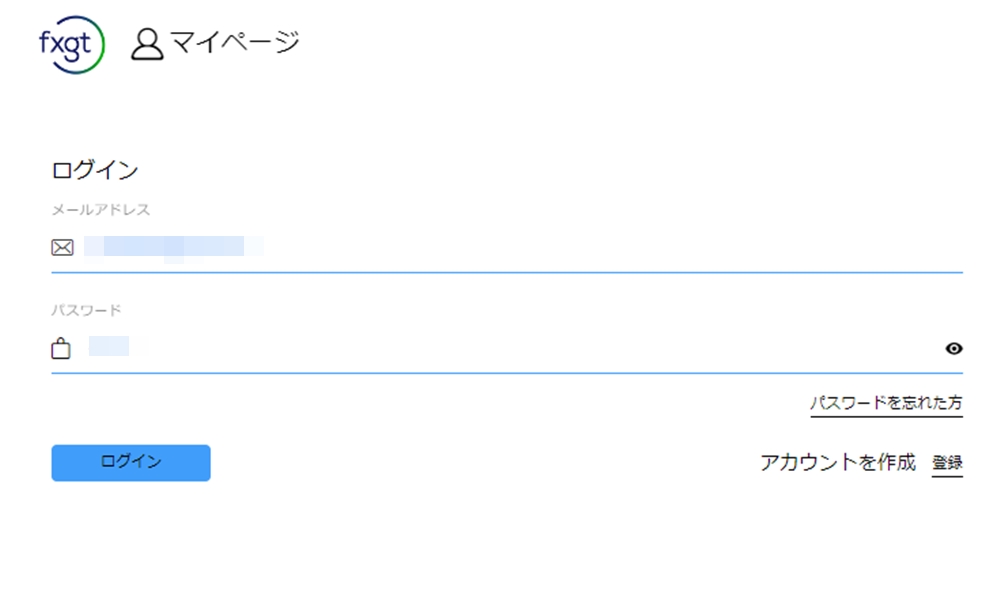The image size is (1000, 600).
Task: Open the パスワードを忘れた方 link
Action: point(885,401)
